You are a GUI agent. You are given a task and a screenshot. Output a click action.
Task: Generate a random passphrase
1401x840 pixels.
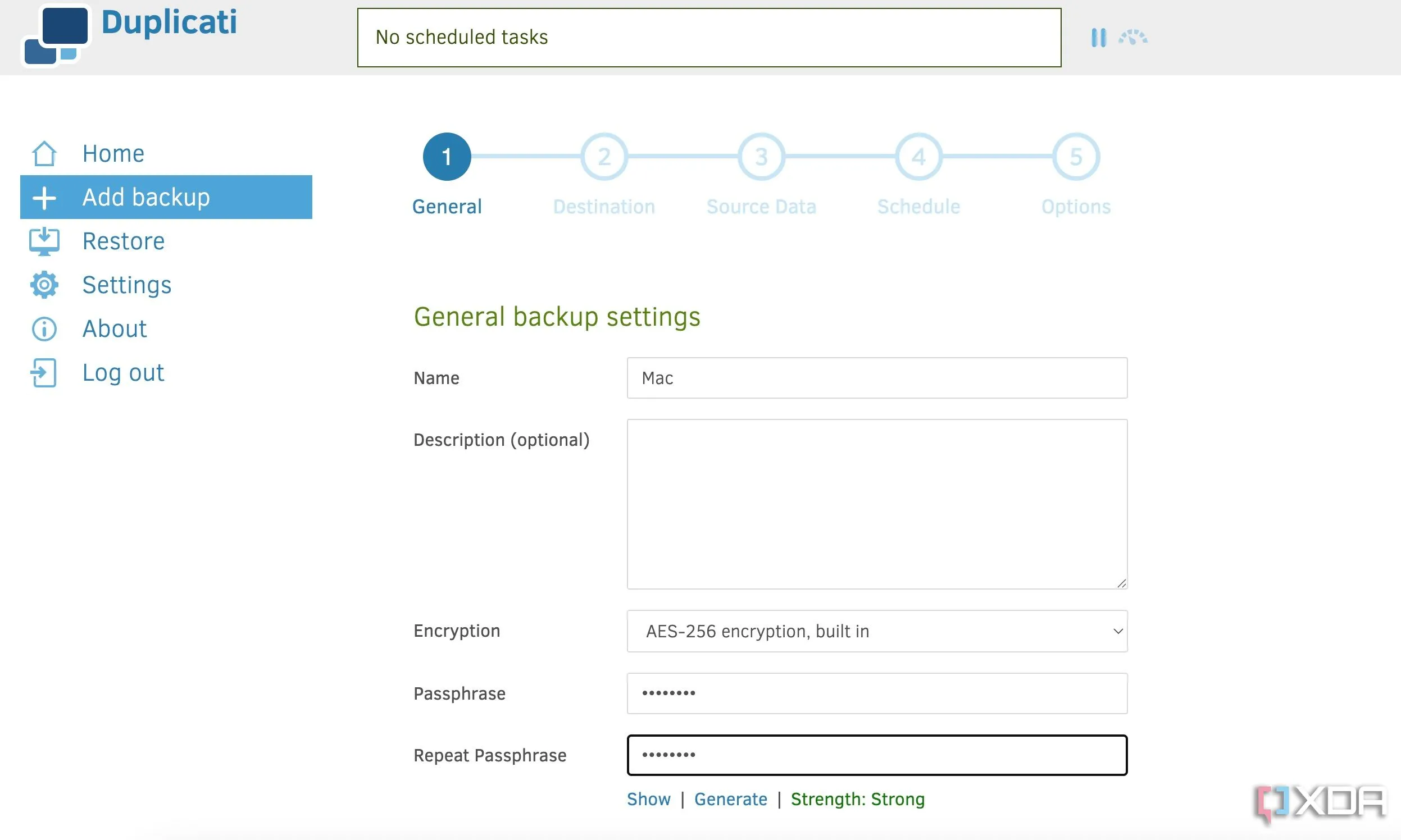pyautogui.click(x=730, y=799)
